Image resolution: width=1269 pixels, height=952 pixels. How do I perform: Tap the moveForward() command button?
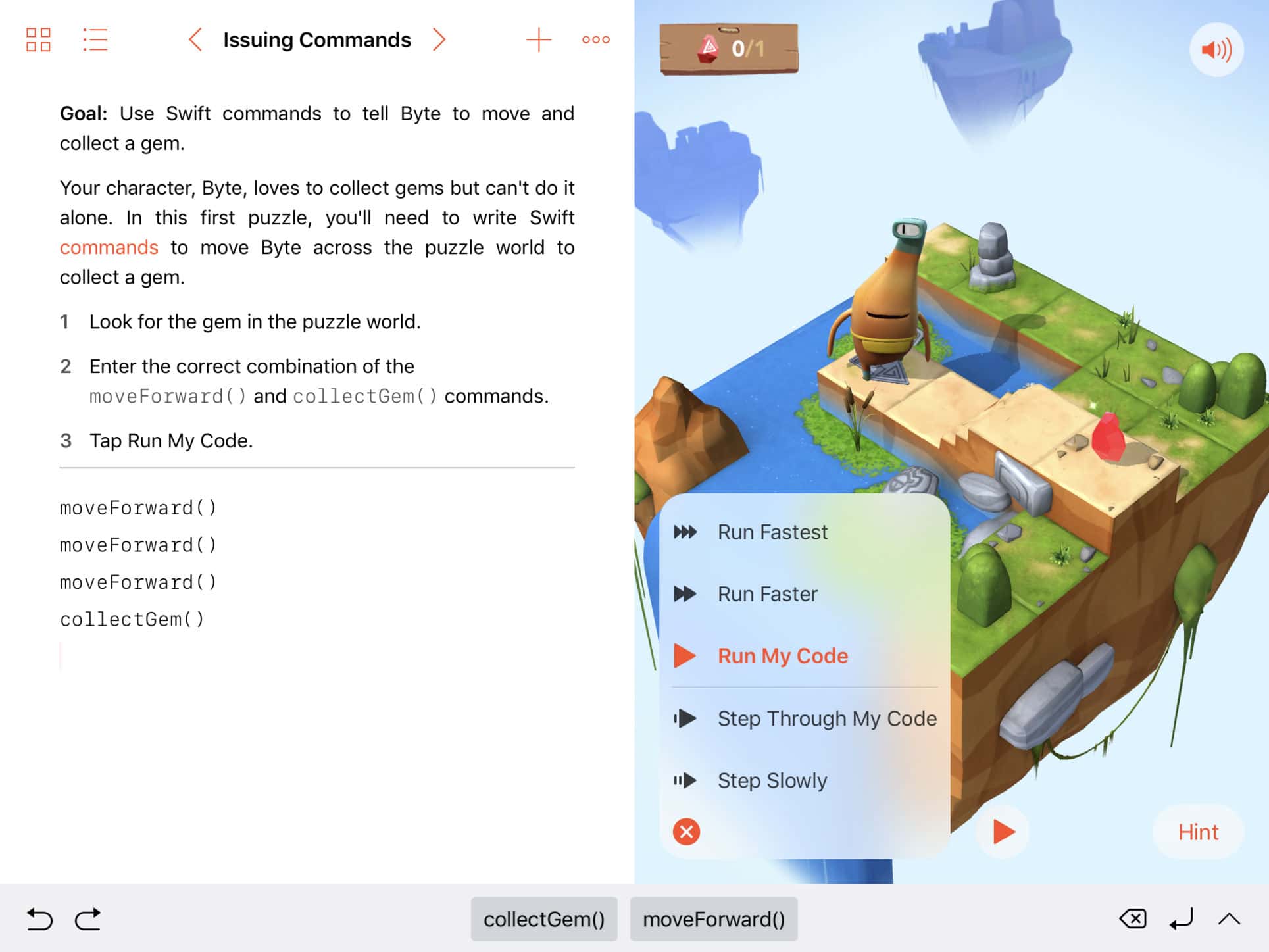coord(714,919)
